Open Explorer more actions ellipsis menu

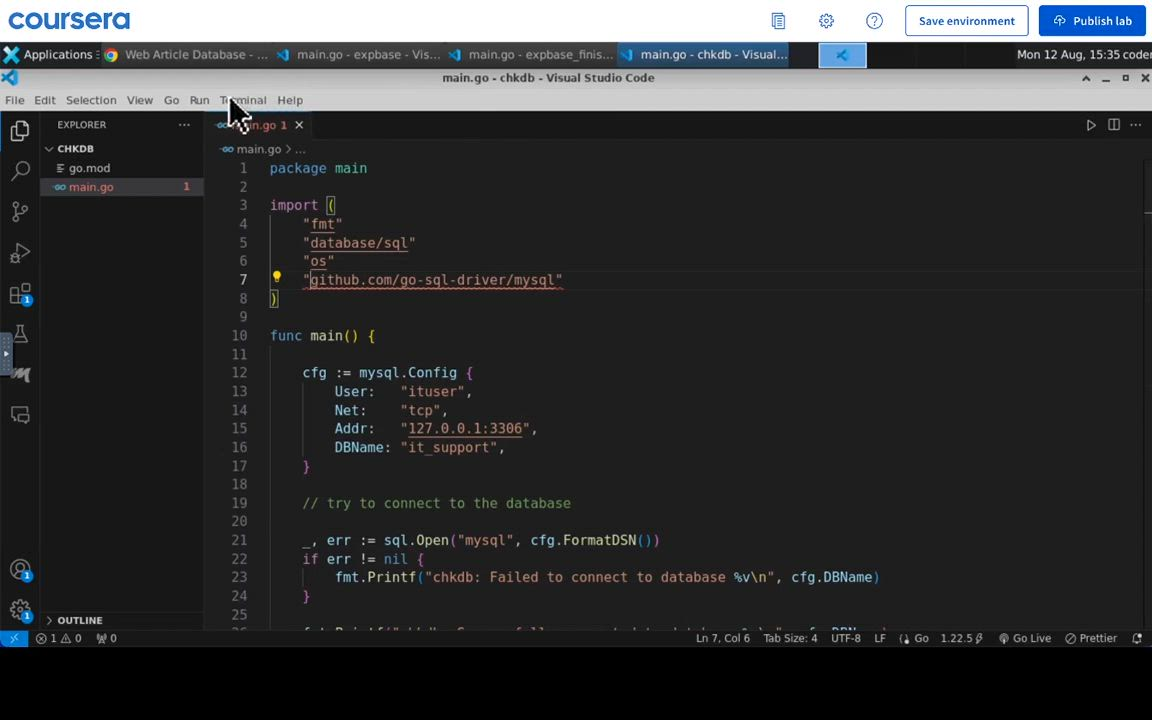coord(184,125)
